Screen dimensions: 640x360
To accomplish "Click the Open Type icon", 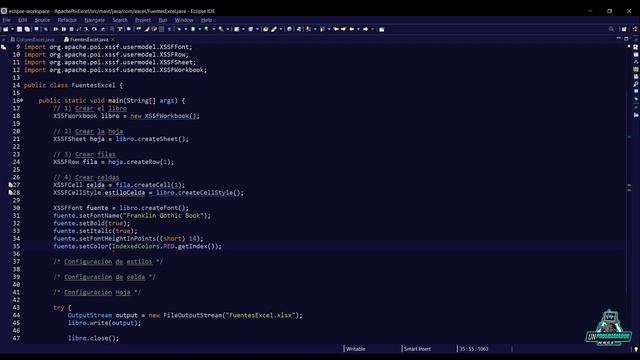I will tap(265, 29).
